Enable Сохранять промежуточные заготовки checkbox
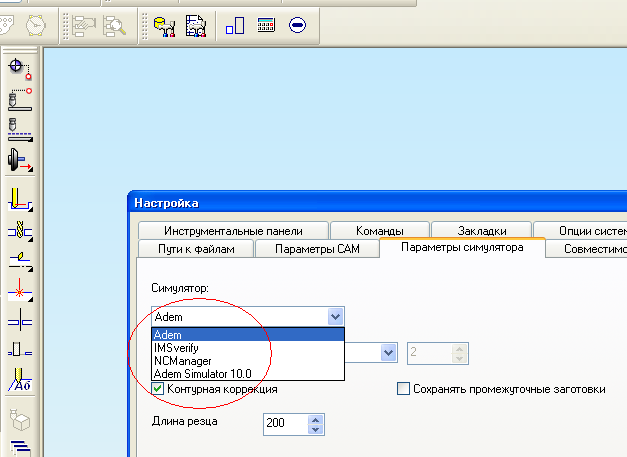This screenshot has height=457, width=627. pyautogui.click(x=404, y=389)
